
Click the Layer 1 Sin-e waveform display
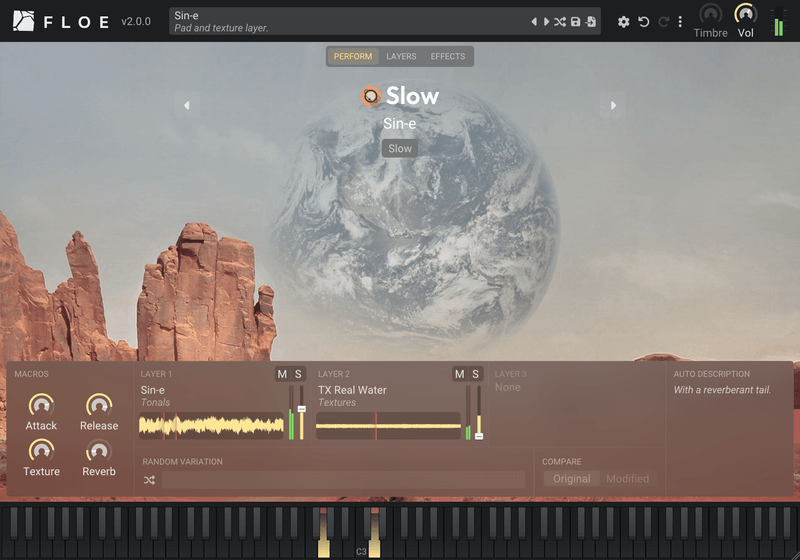tap(211, 426)
